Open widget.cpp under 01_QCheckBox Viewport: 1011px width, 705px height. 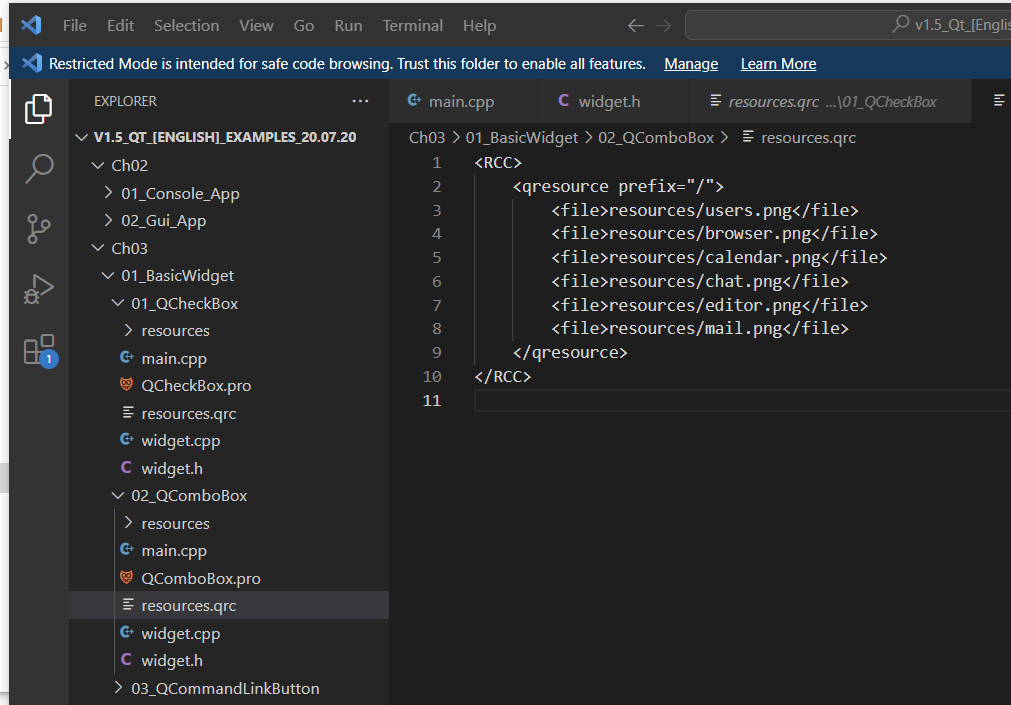(229, 441)
